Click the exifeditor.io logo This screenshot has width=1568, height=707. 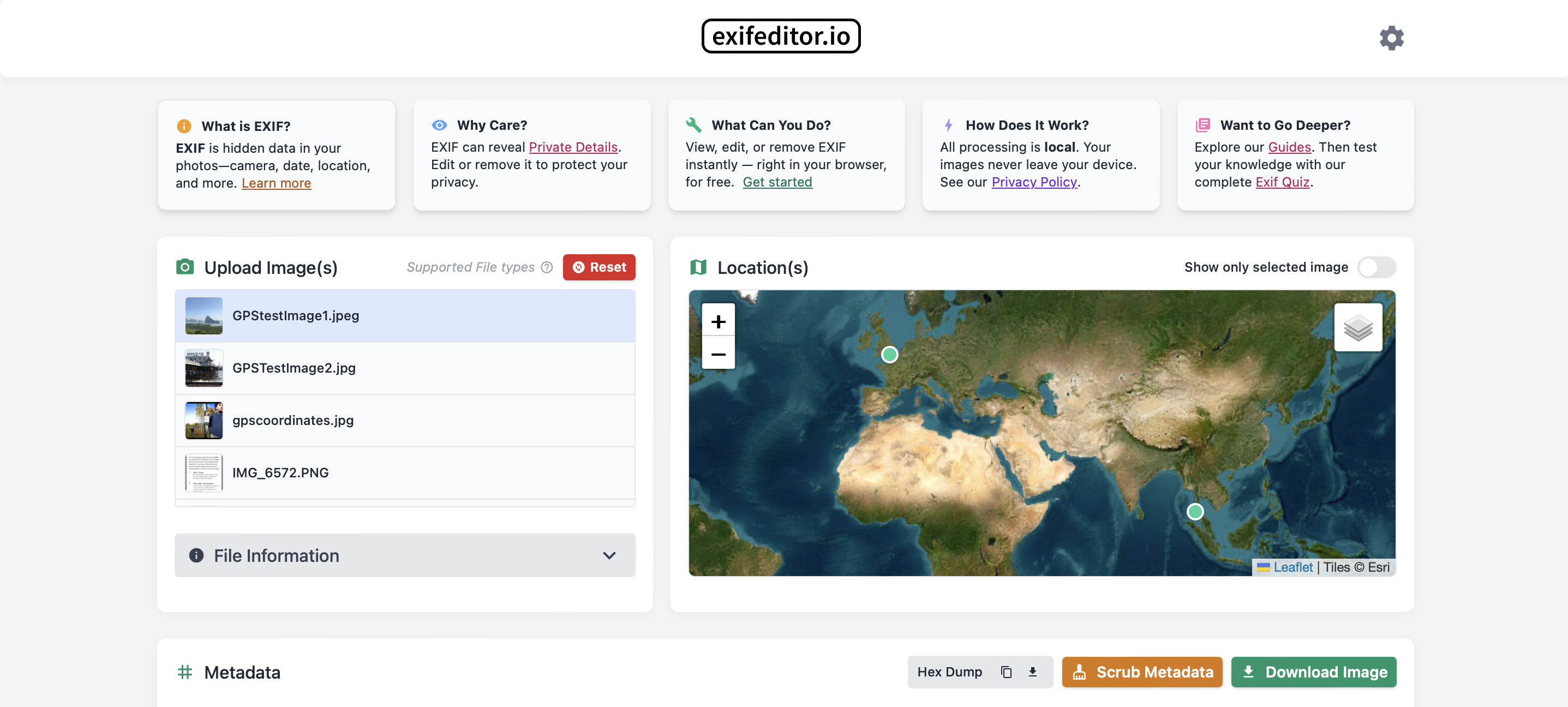[781, 36]
